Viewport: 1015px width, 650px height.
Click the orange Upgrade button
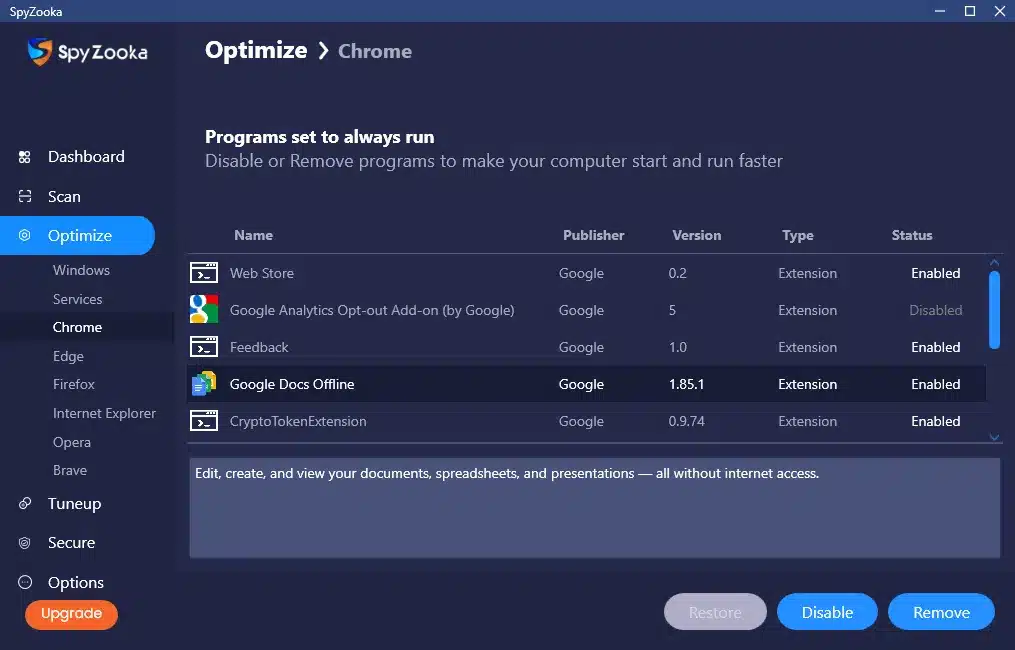(71, 614)
